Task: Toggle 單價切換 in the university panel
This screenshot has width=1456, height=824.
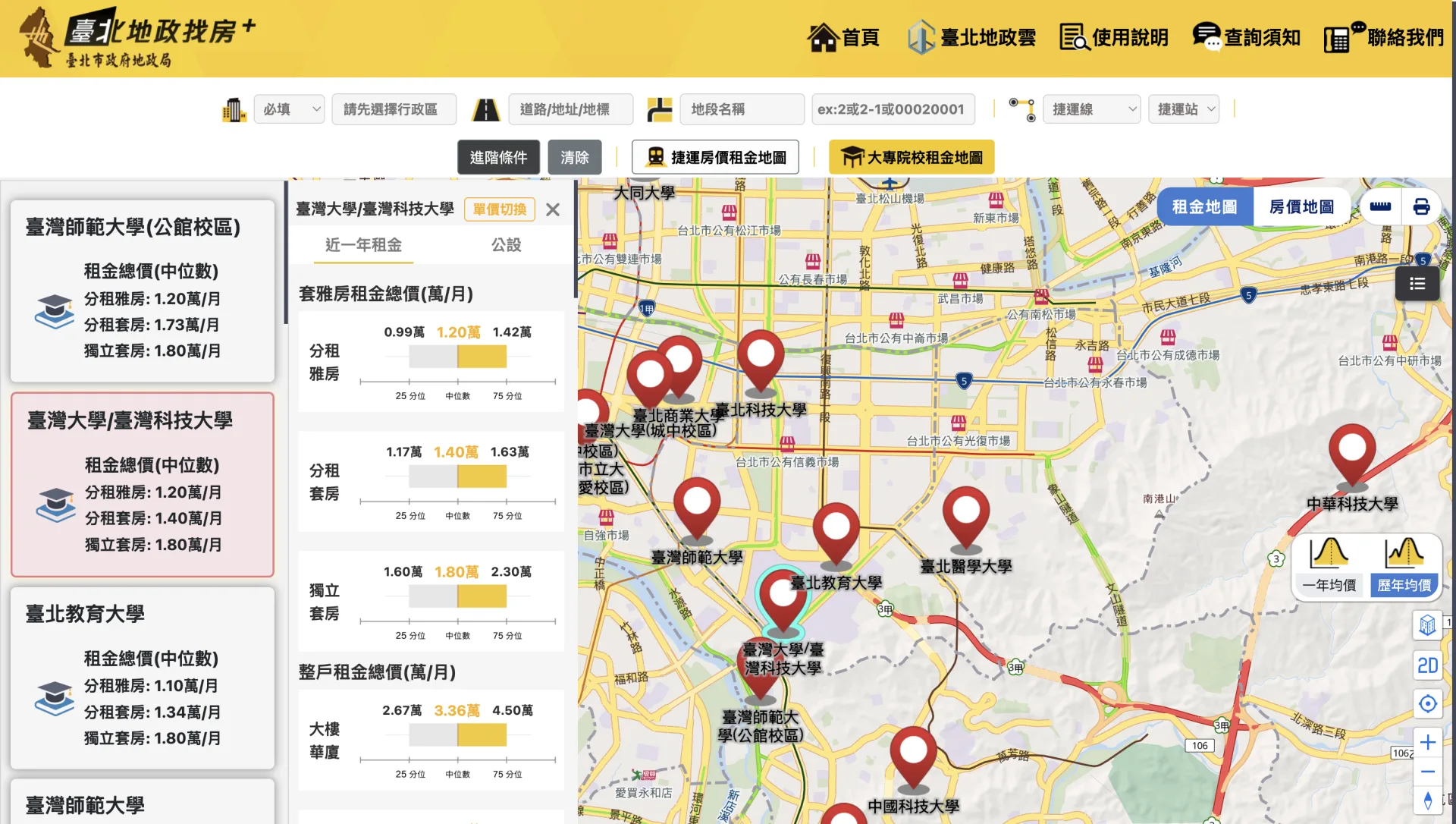Action: point(499,209)
